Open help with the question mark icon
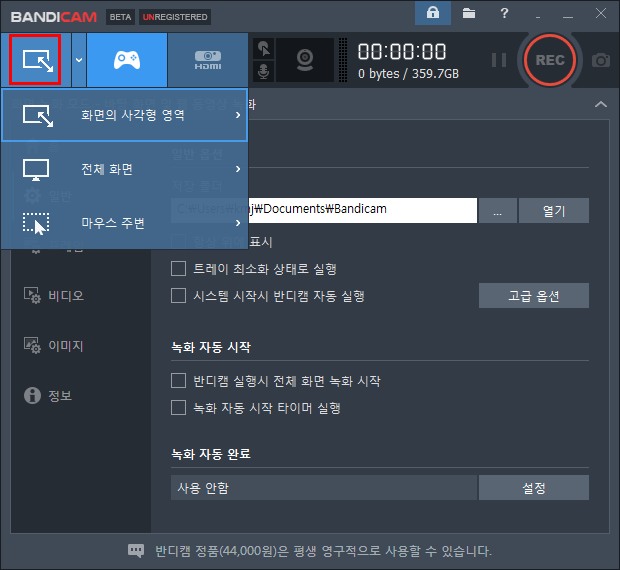620x570 pixels. point(504,13)
